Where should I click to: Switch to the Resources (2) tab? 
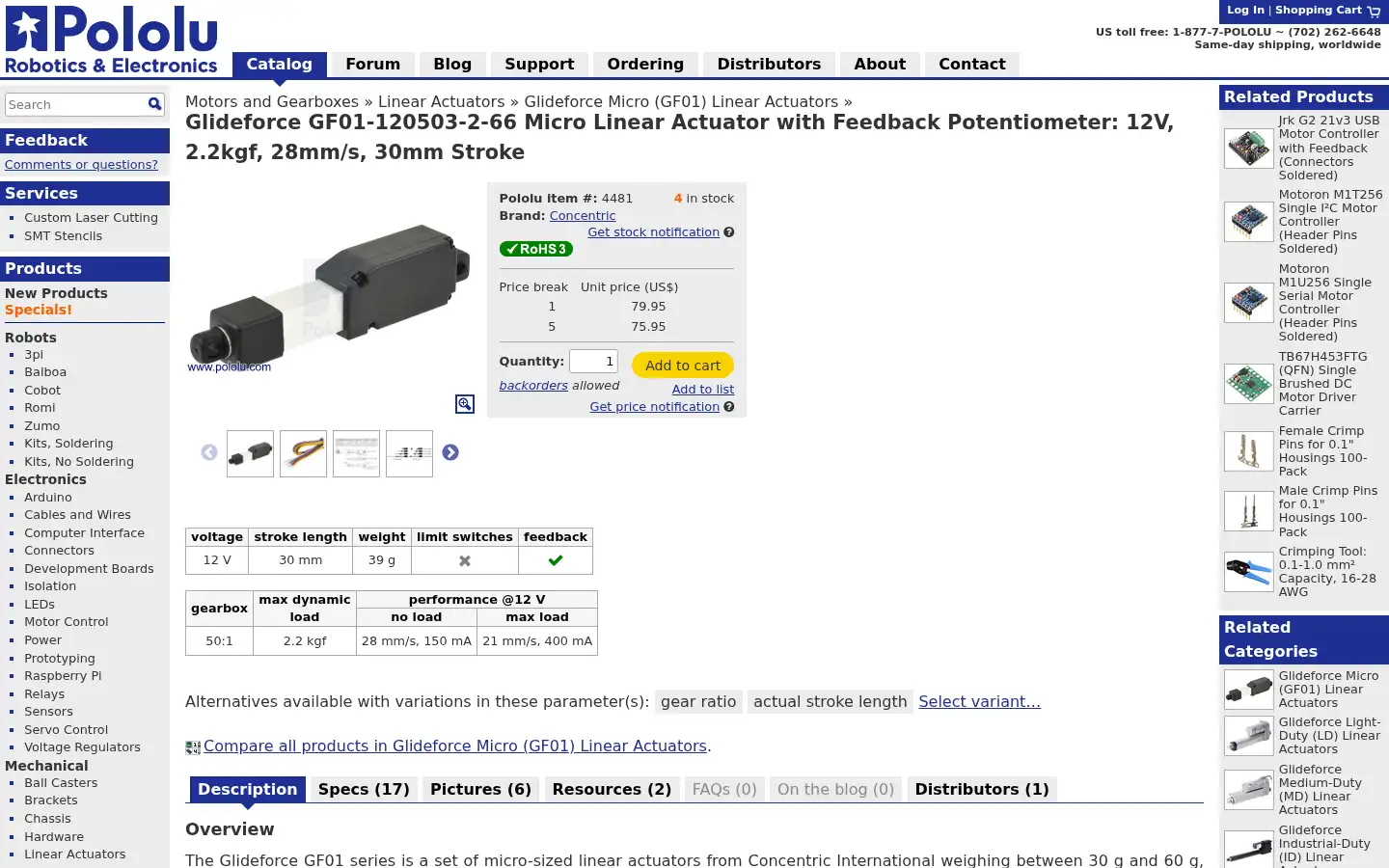[x=612, y=789]
